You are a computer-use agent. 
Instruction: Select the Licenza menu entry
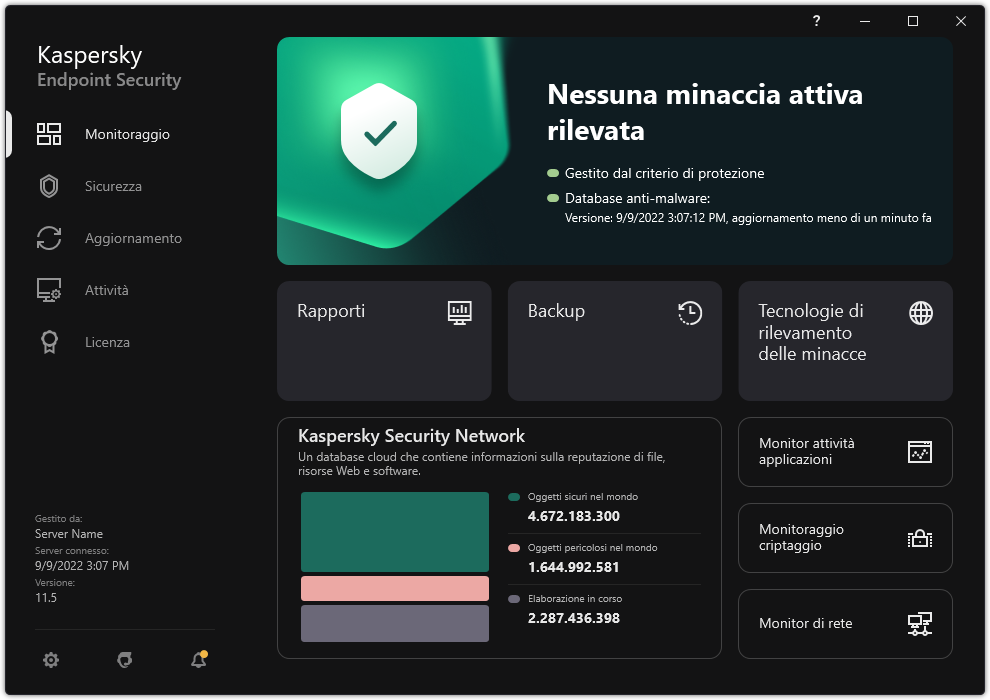tap(105, 342)
